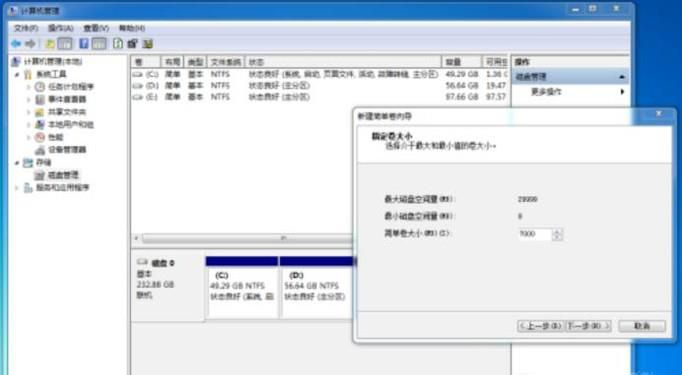682x375 pixels.
Task: Go forward using the Forward arrow
Action: 30,44
